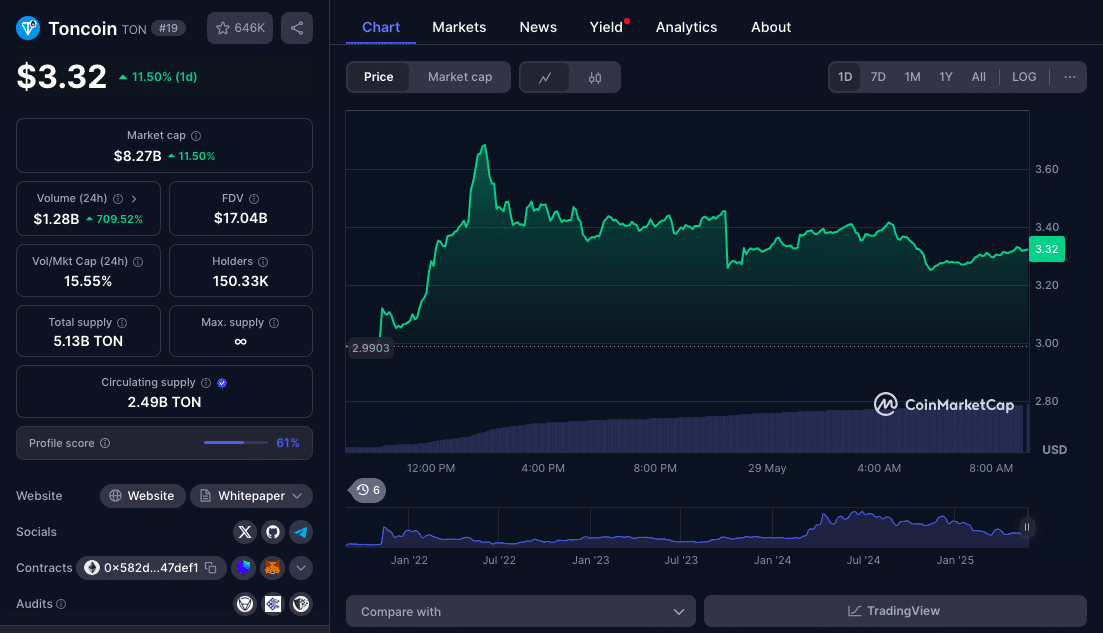Toggle LOG scale on chart
The width and height of the screenshot is (1103, 633).
1024,77
